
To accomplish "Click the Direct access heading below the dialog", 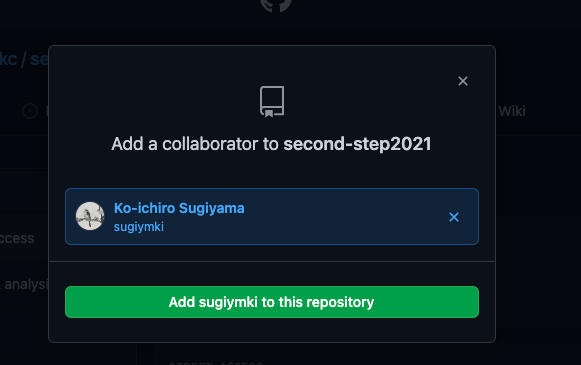I will point(215,363).
